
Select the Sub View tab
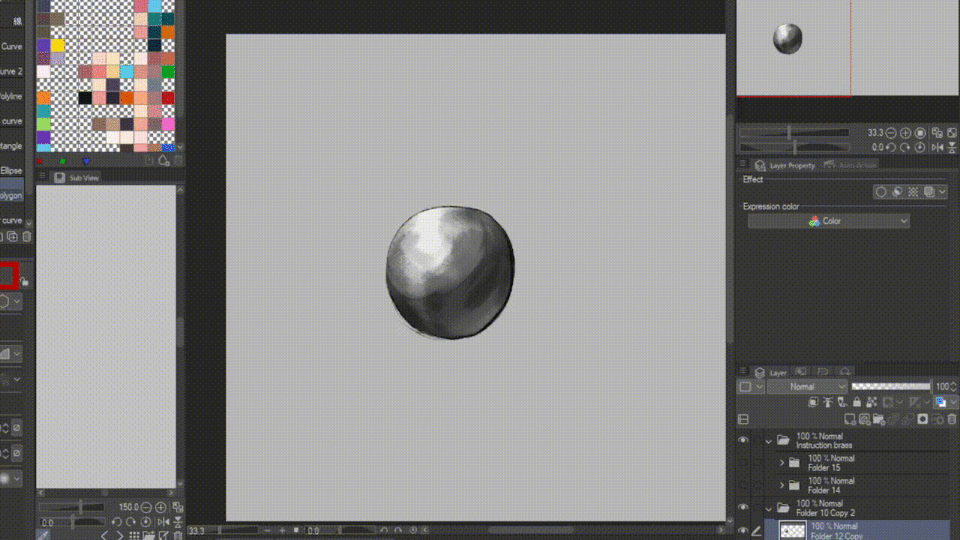[x=77, y=178]
